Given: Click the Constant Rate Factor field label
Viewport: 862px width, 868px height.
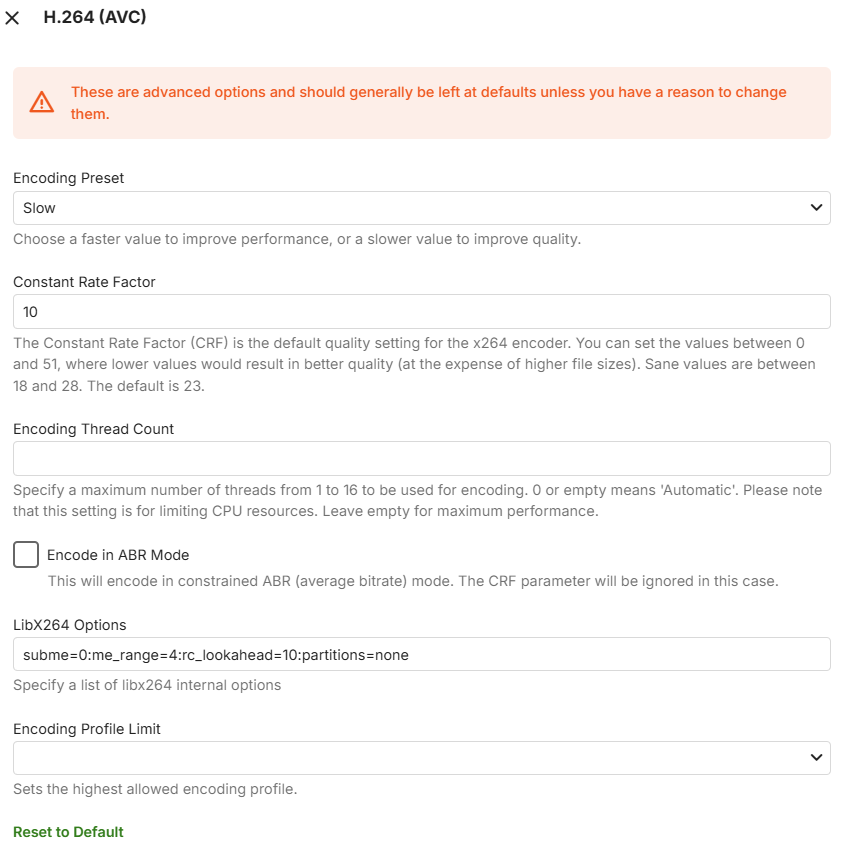Looking at the screenshot, I should tap(84, 282).
